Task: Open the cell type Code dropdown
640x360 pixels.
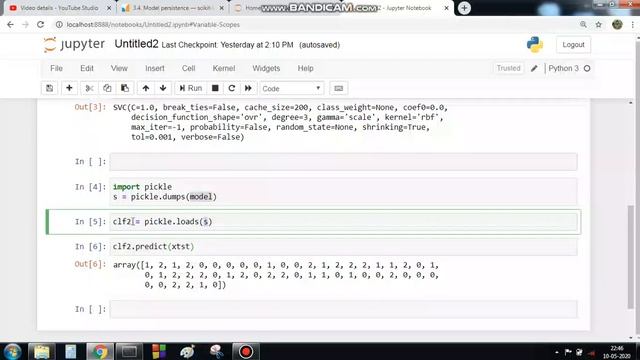Action: pyautogui.click(x=292, y=89)
